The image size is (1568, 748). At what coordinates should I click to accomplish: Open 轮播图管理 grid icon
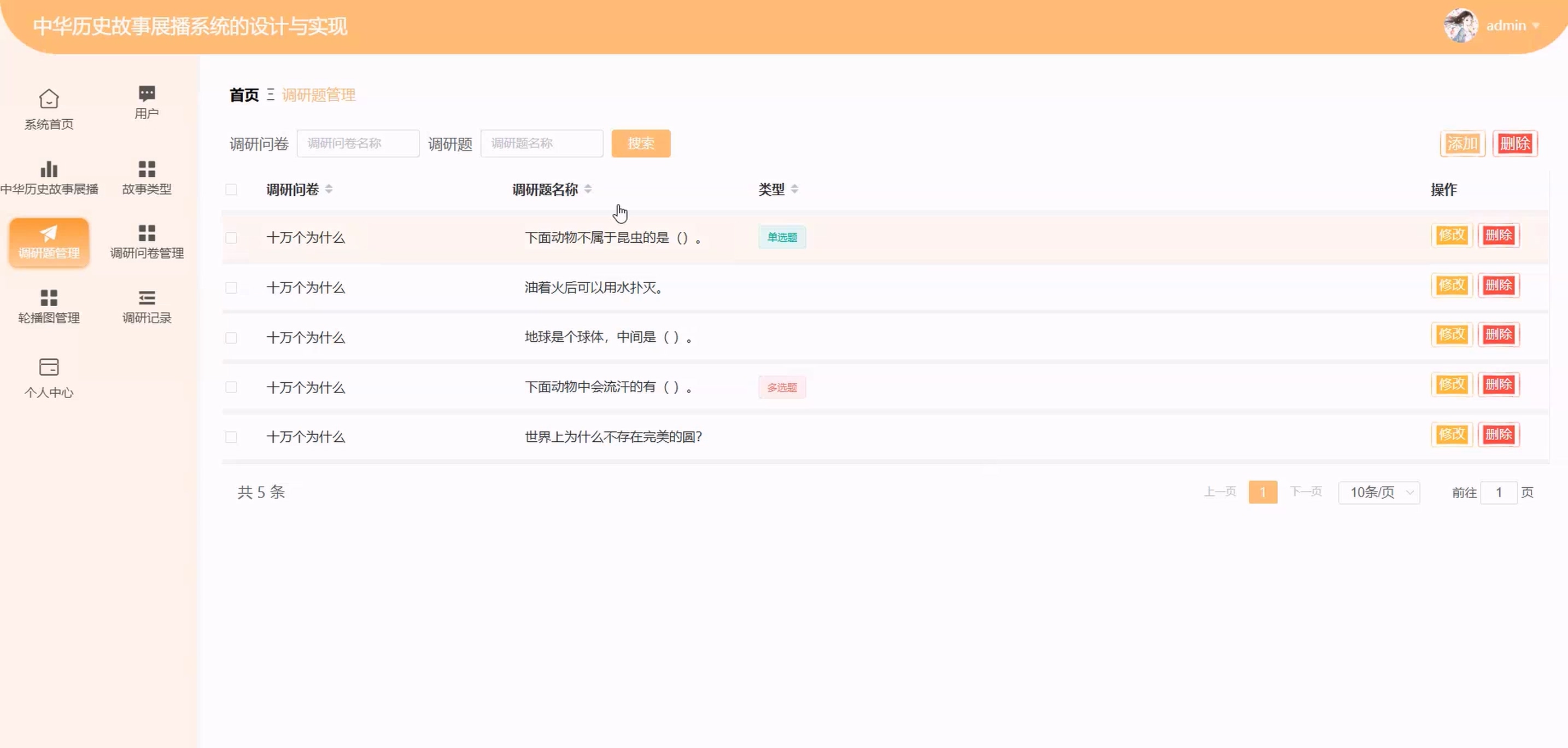(49, 297)
